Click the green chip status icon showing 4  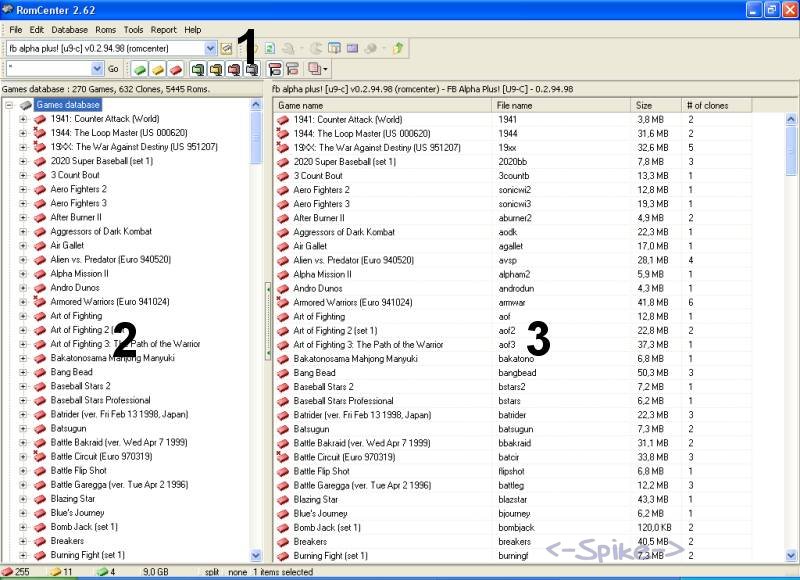103,572
